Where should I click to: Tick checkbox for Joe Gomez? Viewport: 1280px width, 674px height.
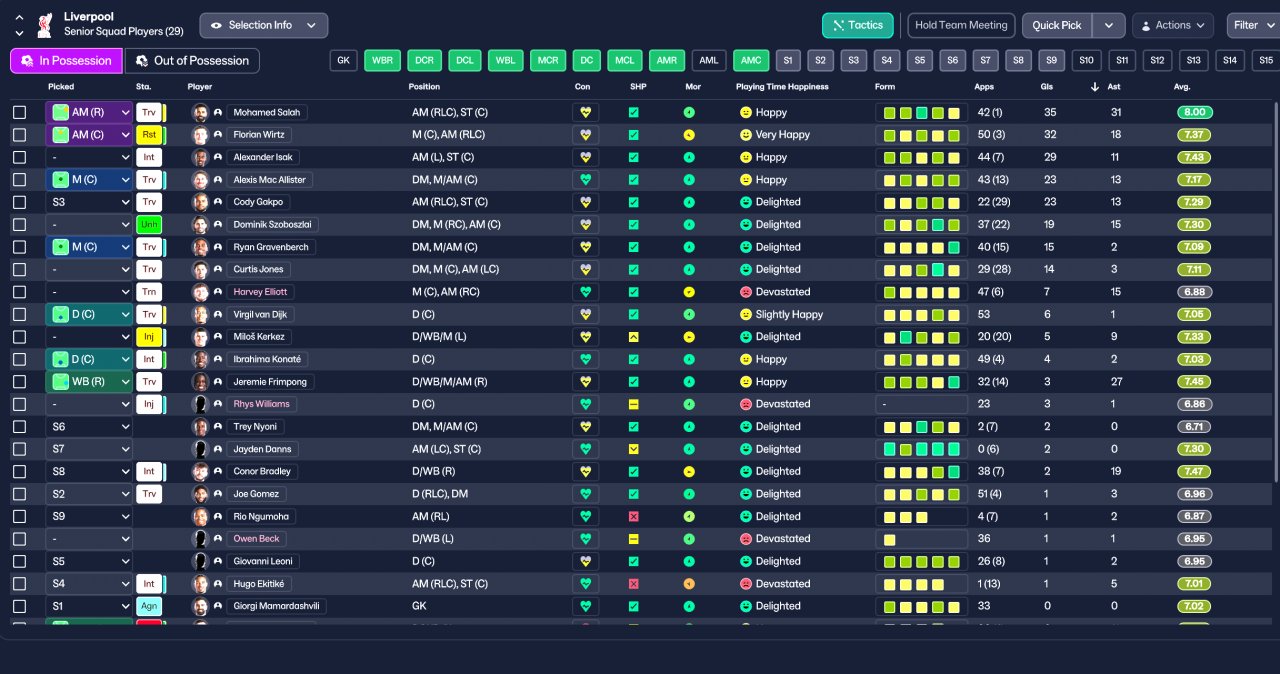[19, 494]
